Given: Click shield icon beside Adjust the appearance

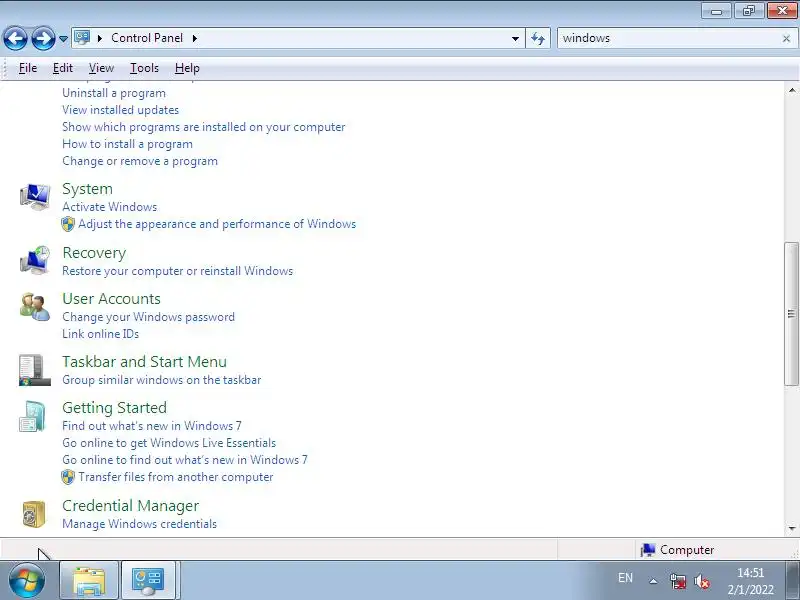Looking at the screenshot, I should pyautogui.click(x=68, y=224).
